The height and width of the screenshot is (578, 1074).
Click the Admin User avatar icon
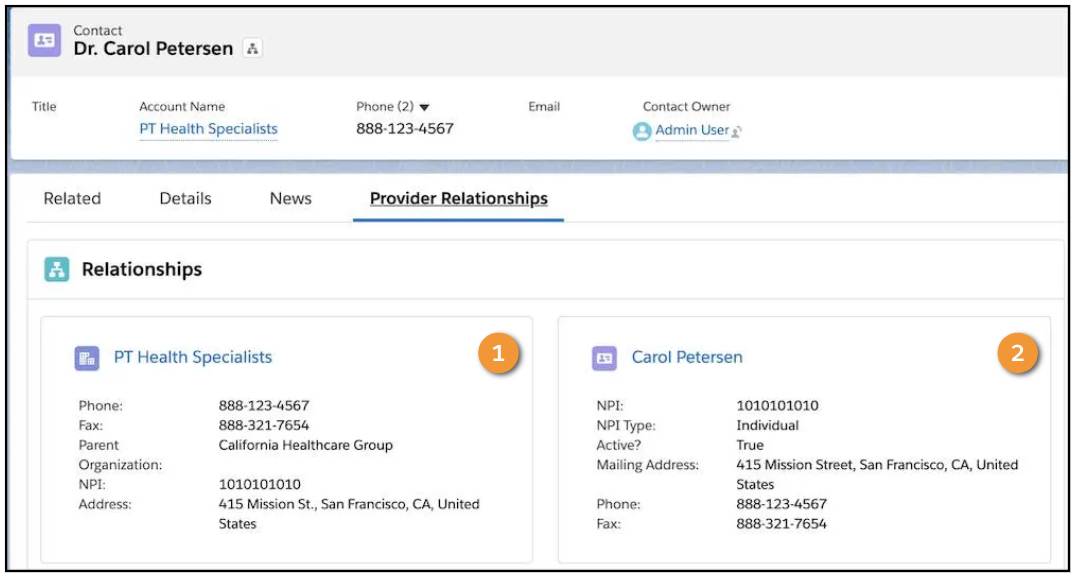pos(642,131)
